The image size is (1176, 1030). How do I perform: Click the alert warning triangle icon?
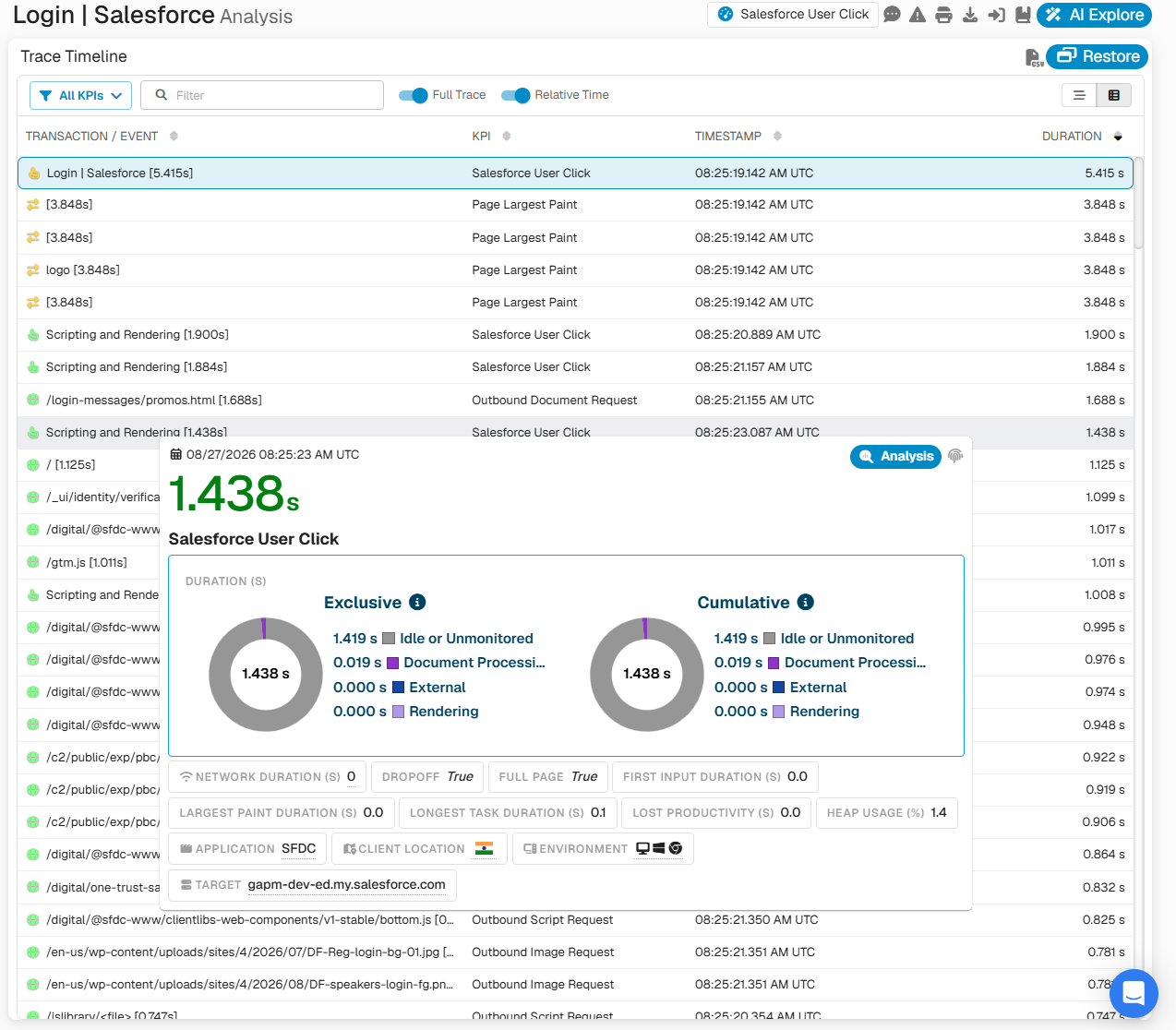(x=918, y=15)
